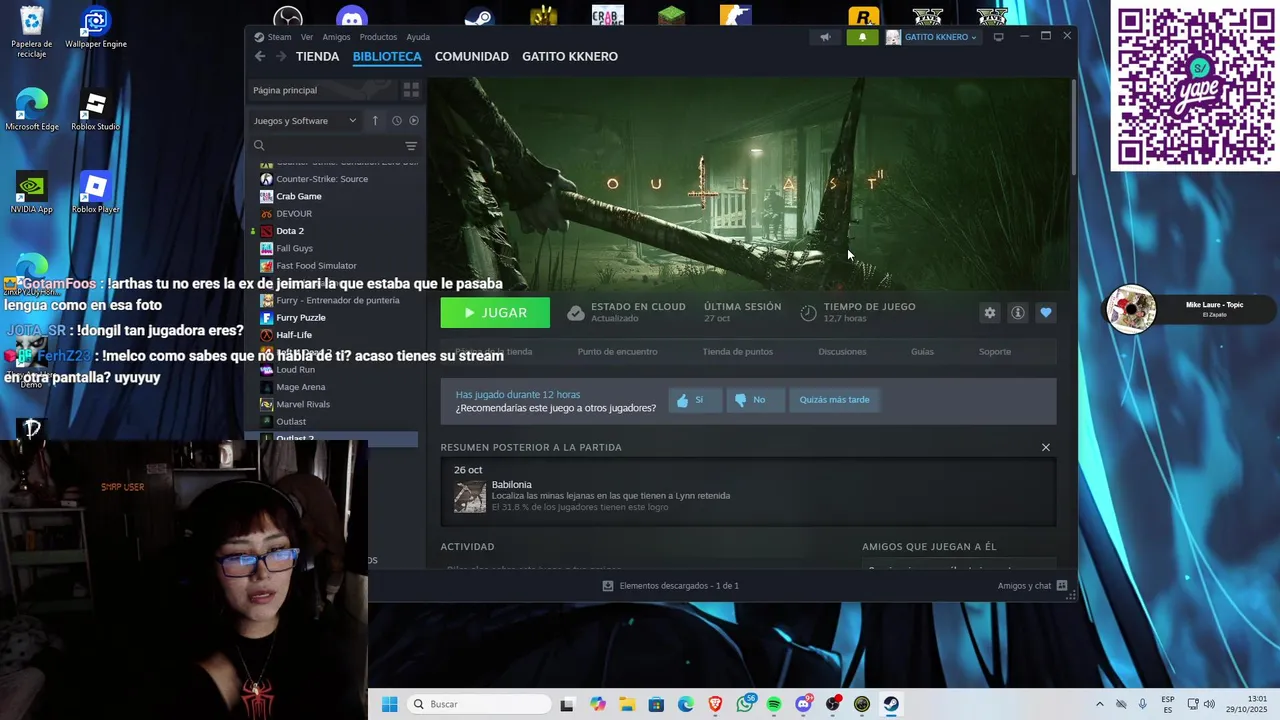The width and height of the screenshot is (1280, 720).
Task: Open Brave browser from the taskbar
Action: (x=715, y=704)
